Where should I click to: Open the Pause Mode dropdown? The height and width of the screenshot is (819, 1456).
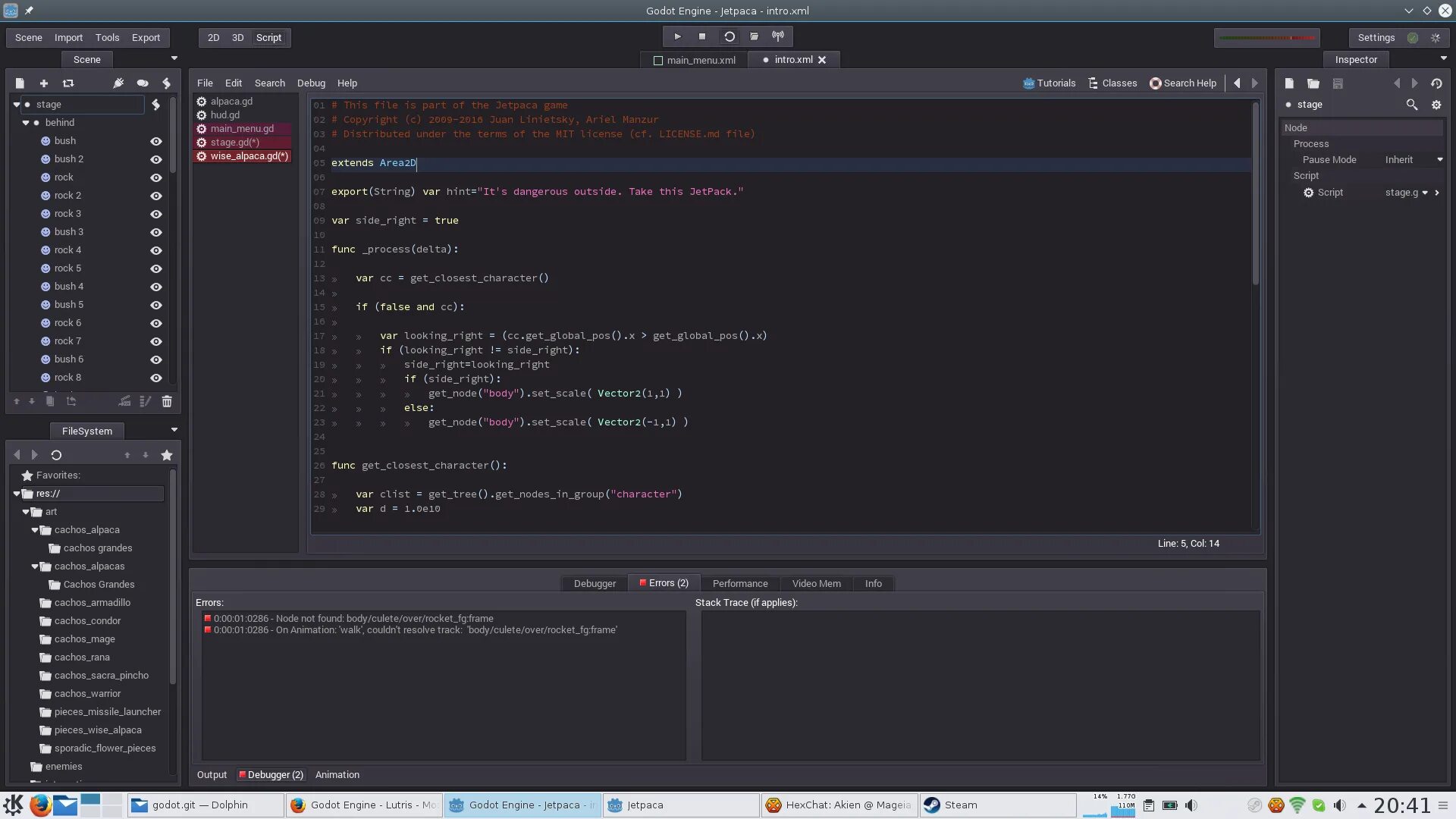(1413, 159)
